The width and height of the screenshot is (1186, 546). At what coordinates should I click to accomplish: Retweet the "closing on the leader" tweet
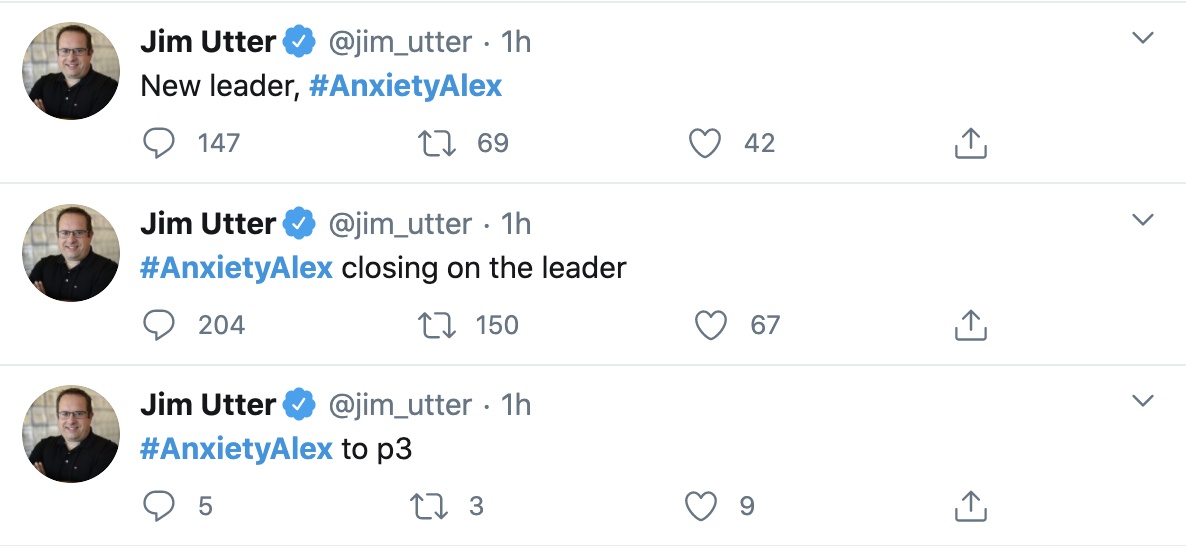[x=437, y=325]
